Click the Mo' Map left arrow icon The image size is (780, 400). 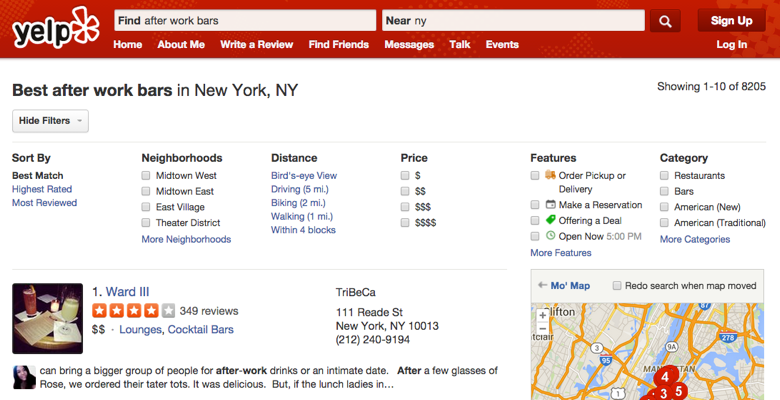(542, 286)
